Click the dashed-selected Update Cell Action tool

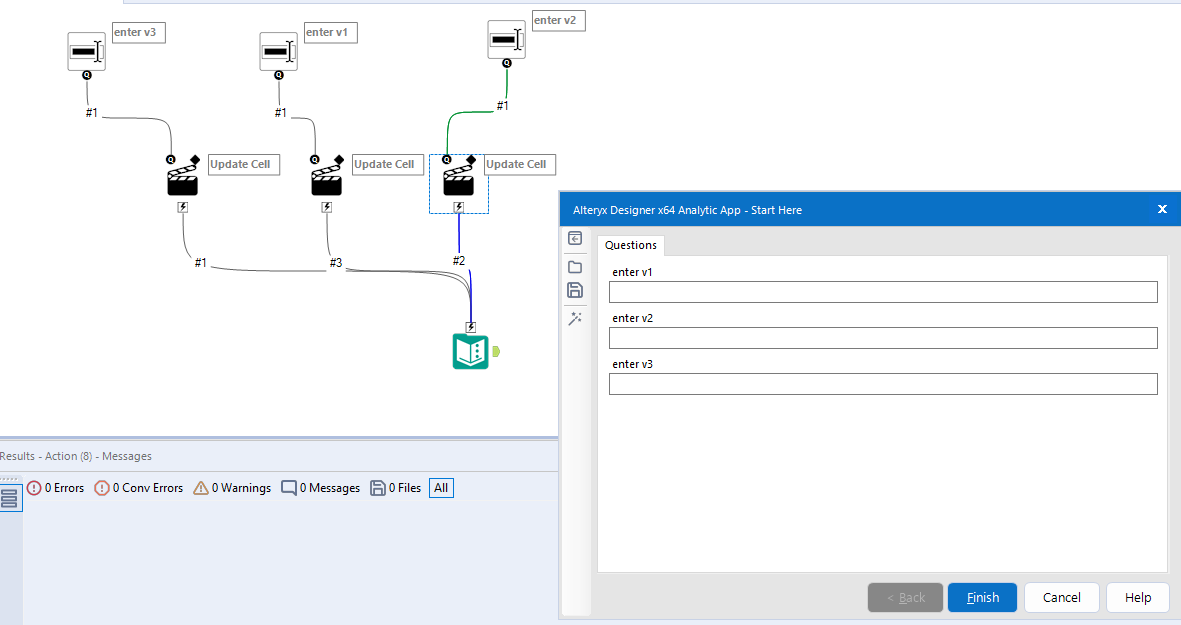458,179
